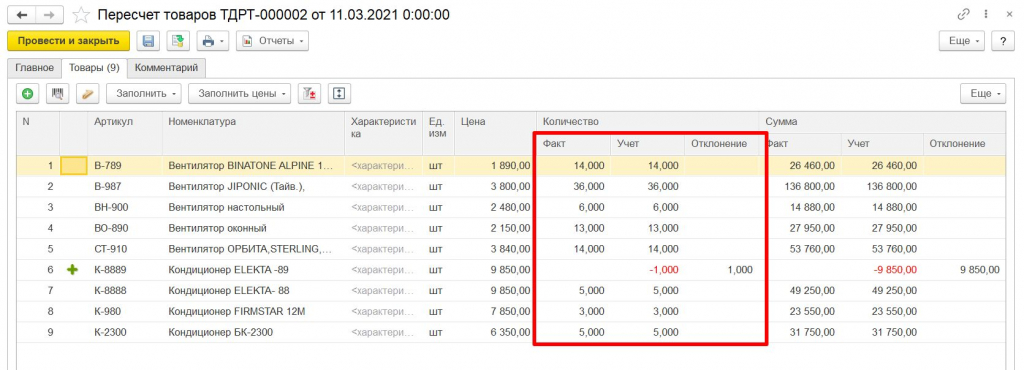Click expand rows icon in table toolbar
1024x370 pixels.
point(339,93)
